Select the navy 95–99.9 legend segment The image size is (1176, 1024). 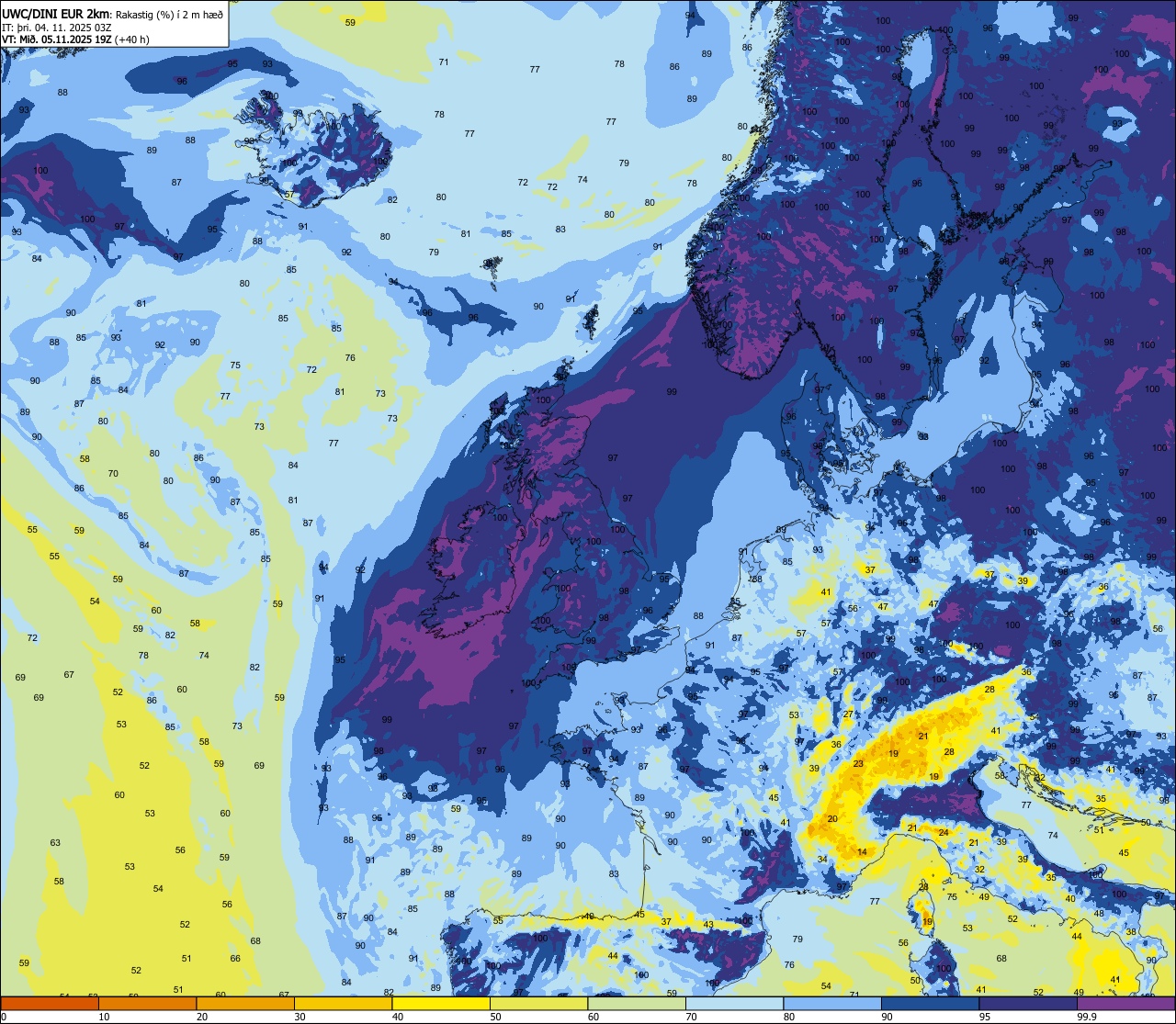pos(1028,1004)
